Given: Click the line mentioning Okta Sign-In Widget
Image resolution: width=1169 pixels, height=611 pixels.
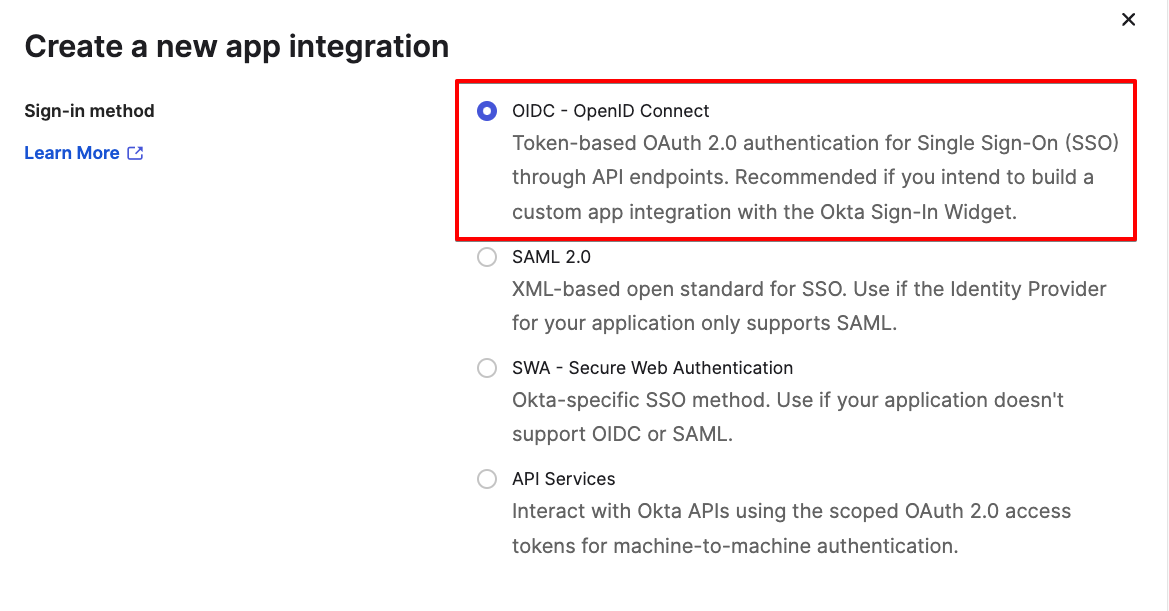Looking at the screenshot, I should click(764, 212).
